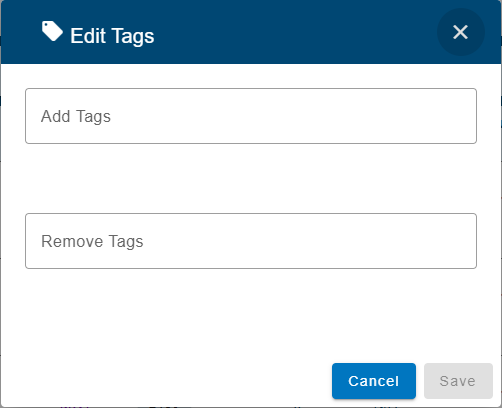Image resolution: width=502 pixels, height=408 pixels.
Task: Click the Add Tags placeholder text
Action: 76,116
